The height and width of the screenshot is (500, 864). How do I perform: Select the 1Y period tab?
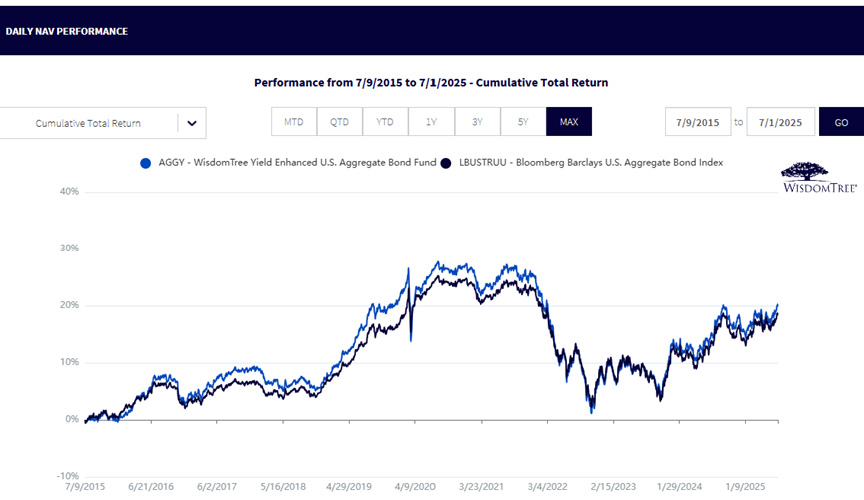tap(431, 122)
